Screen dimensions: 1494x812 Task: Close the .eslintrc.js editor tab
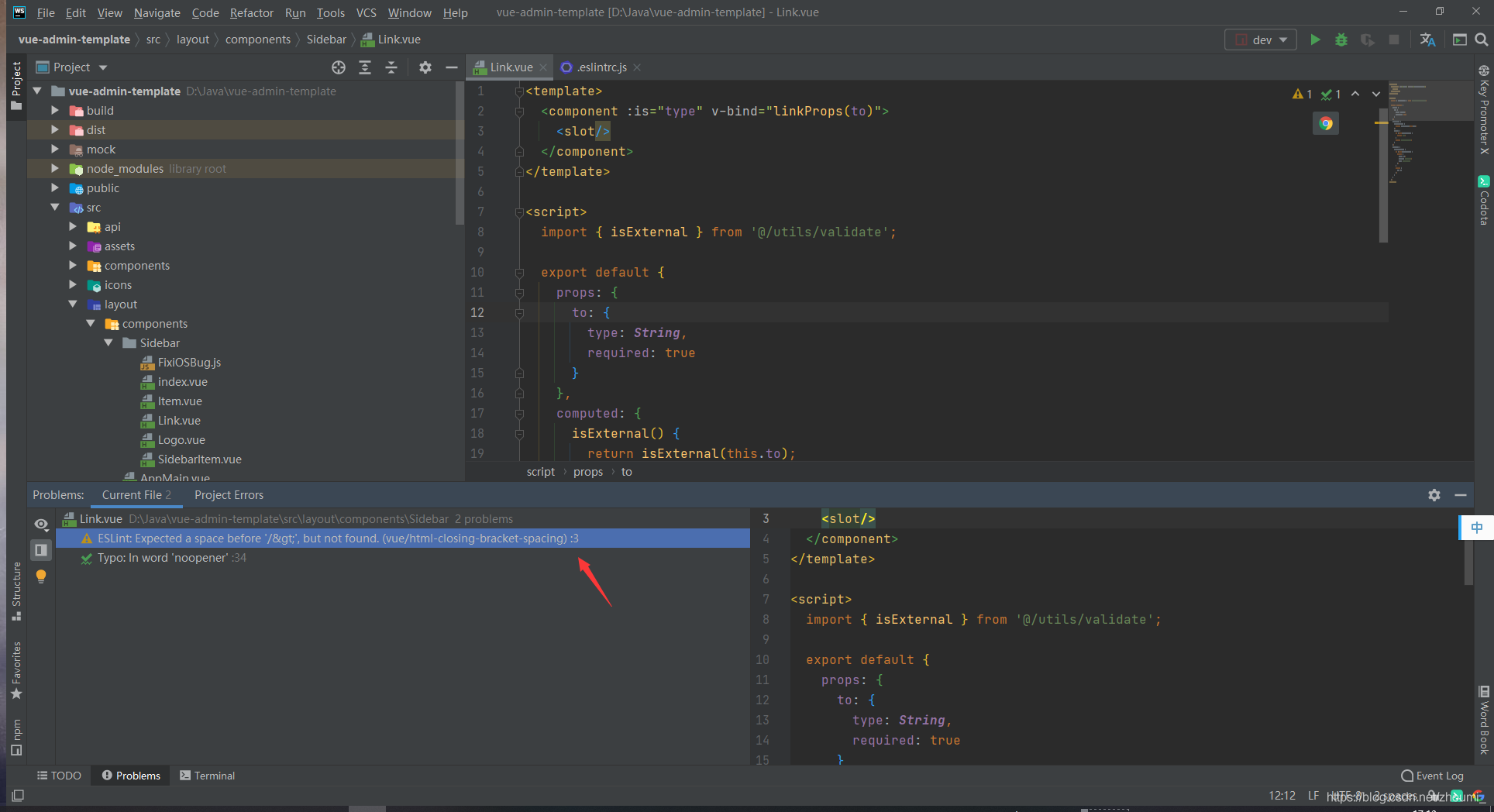tap(636, 67)
